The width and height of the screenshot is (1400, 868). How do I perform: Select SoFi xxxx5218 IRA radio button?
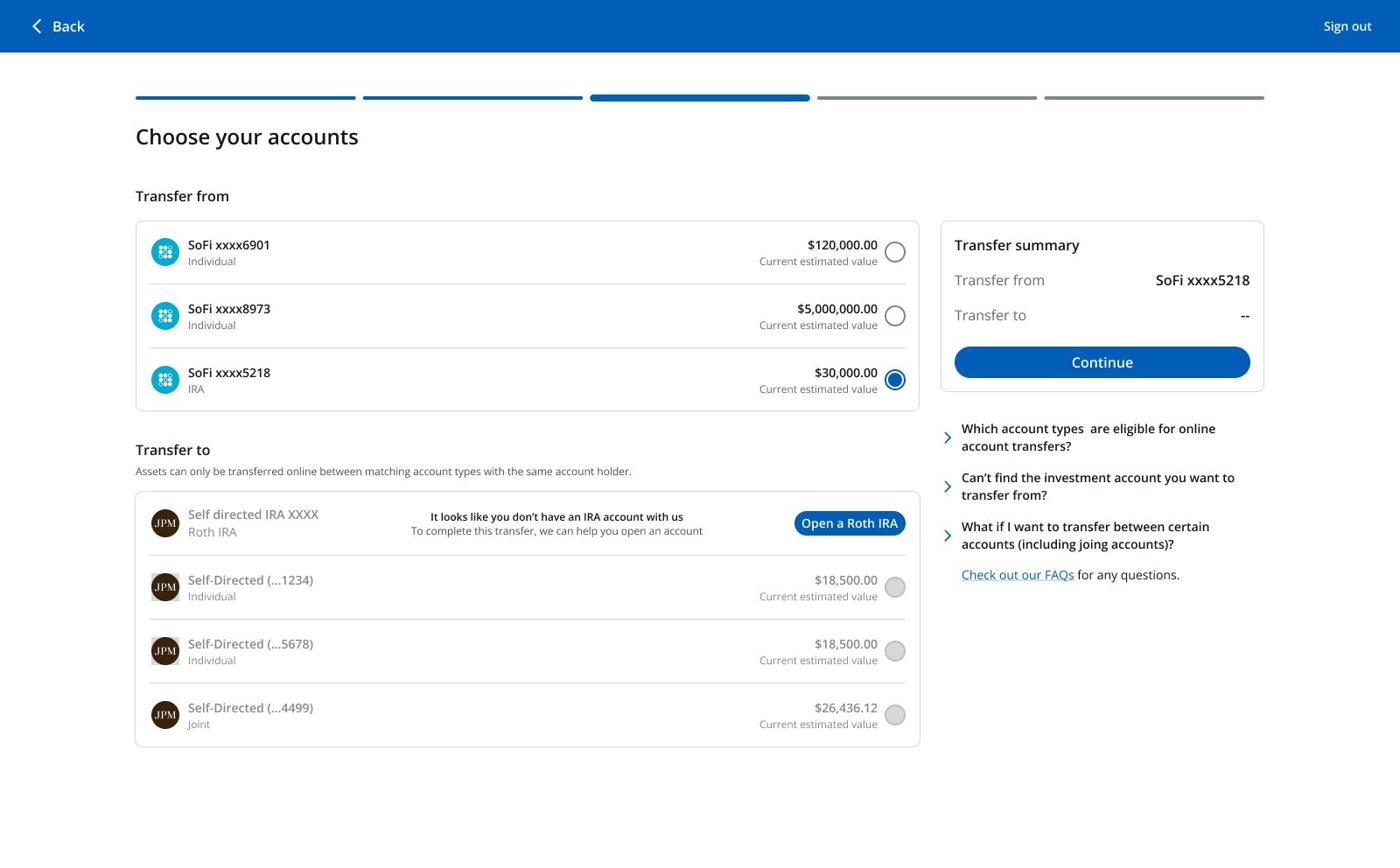[895, 380]
